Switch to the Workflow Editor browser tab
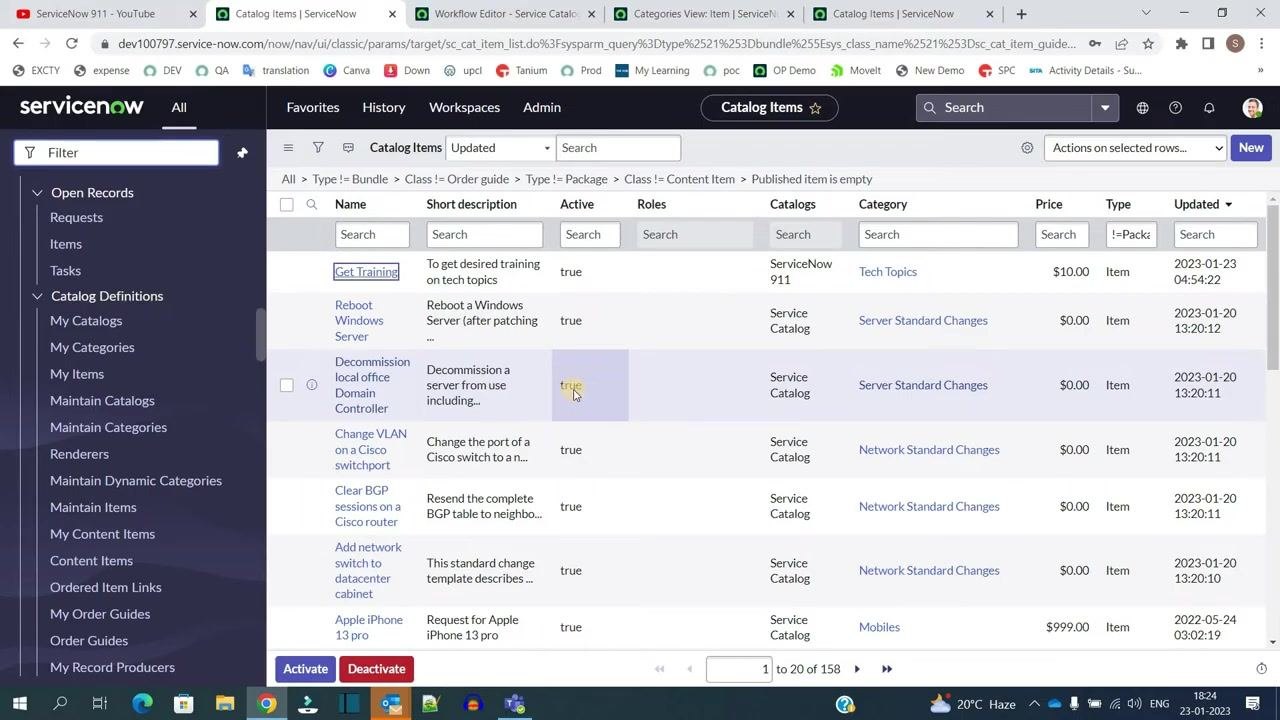Image resolution: width=1280 pixels, height=720 pixels. [505, 14]
